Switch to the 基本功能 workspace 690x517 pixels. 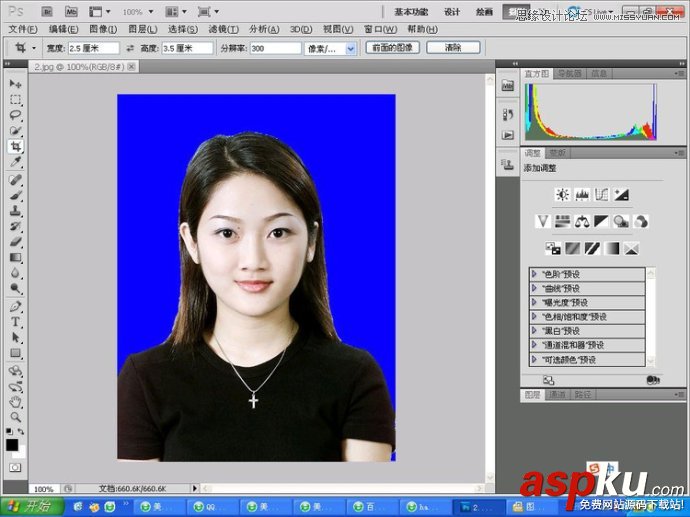(411, 12)
